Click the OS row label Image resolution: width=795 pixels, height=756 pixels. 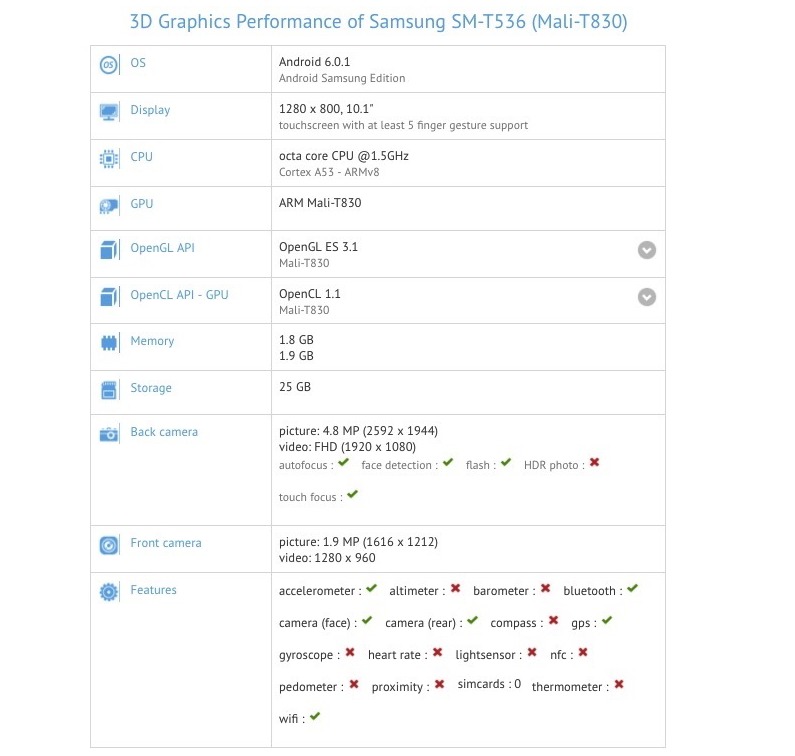coord(138,63)
